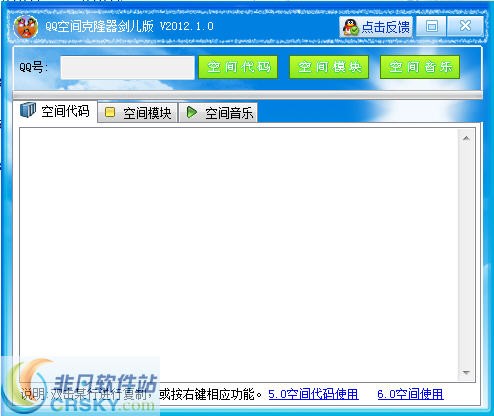Image resolution: width=494 pixels, height=416 pixels.
Task: Click the scrollbar down arrow
Action: pyautogui.click(x=466, y=372)
